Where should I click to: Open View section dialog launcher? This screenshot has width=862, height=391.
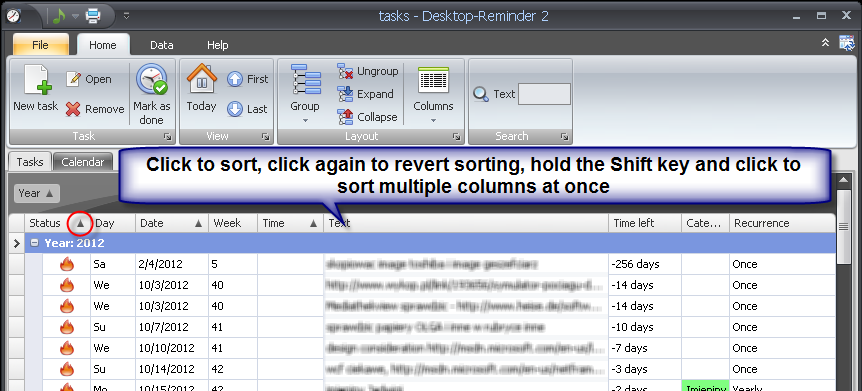[x=266, y=136]
